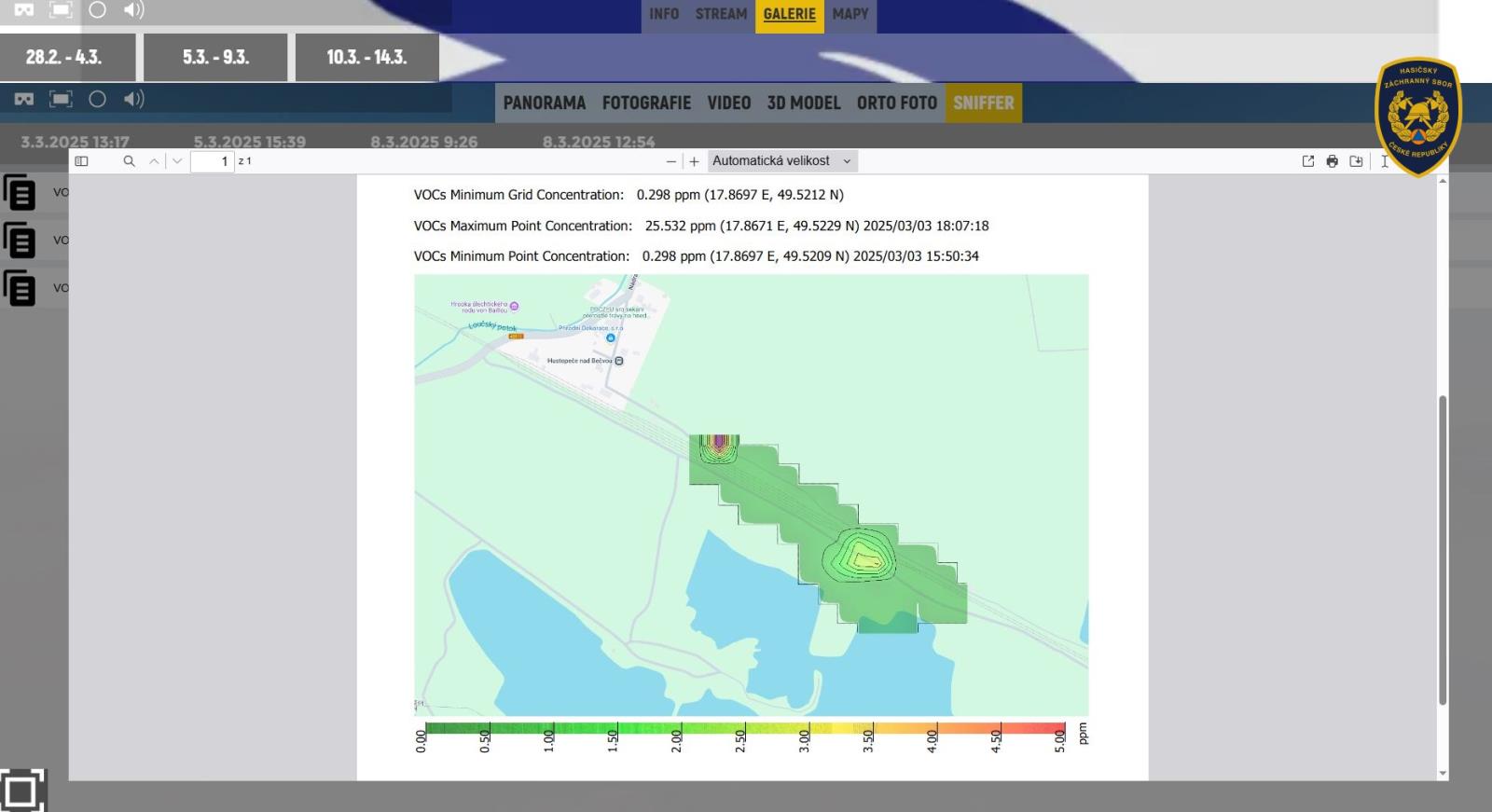This screenshot has height=812, width=1492.
Task: Go to next PDF page
Action: tap(177, 161)
